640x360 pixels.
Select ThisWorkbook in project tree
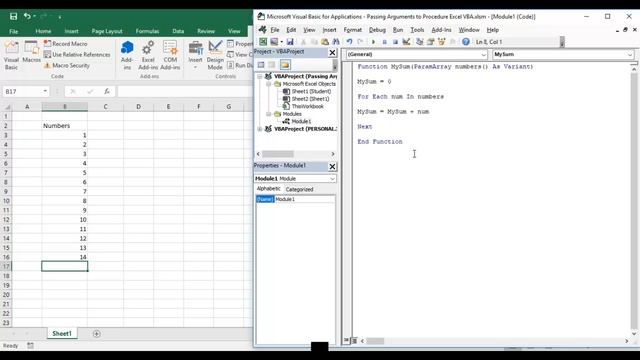(x=307, y=106)
